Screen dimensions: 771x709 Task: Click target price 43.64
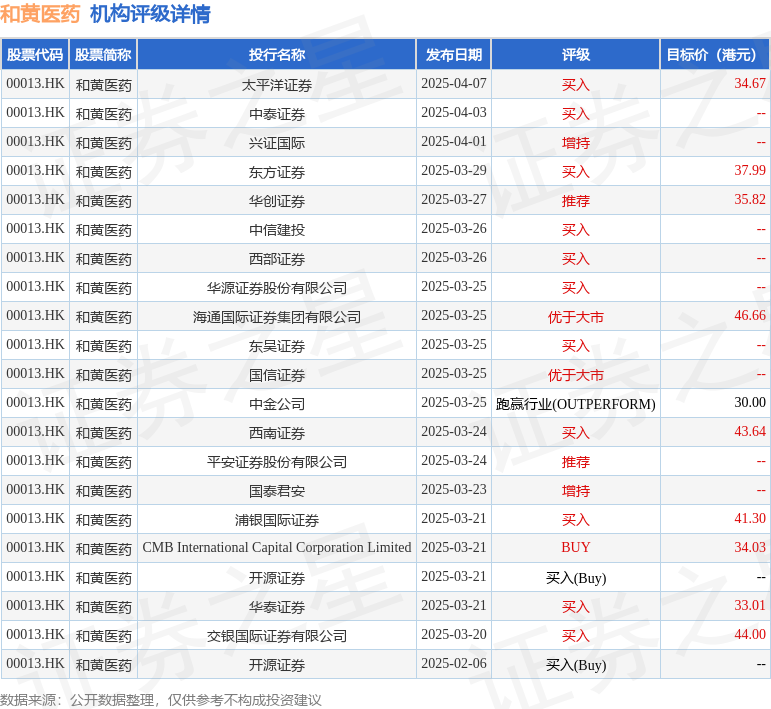pos(750,432)
